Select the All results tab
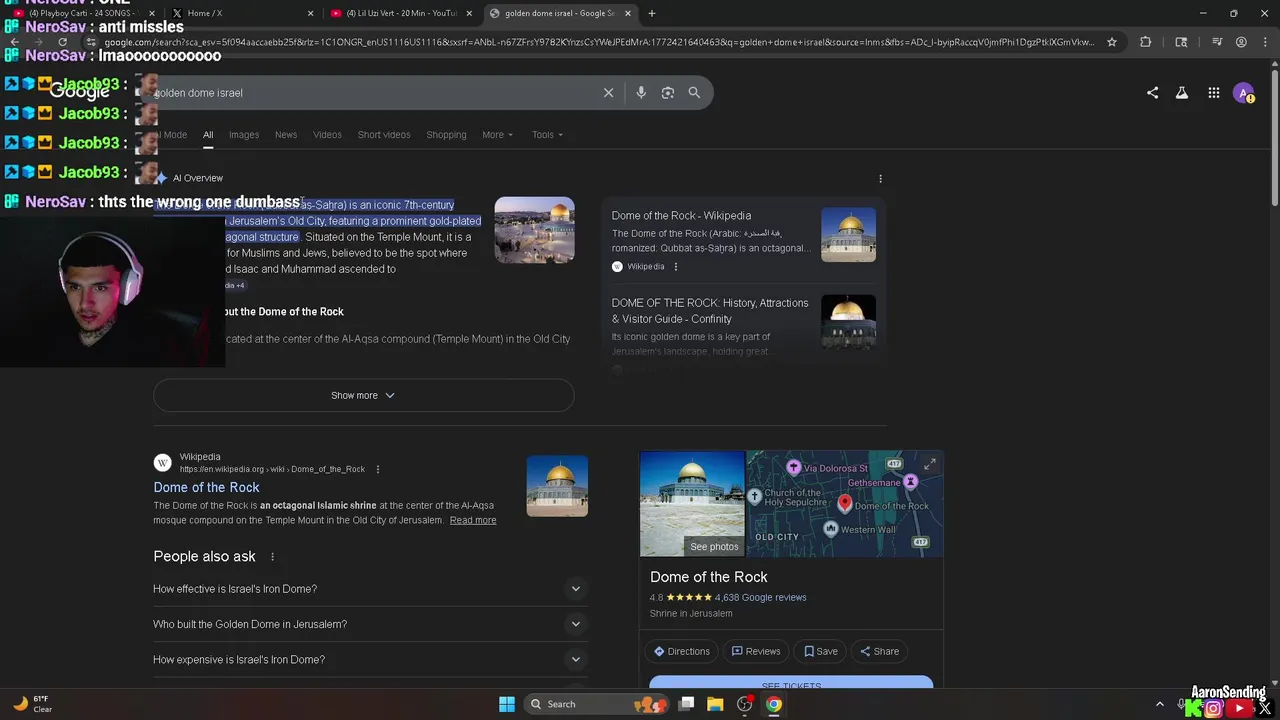This screenshot has height=720, width=1280. (x=208, y=135)
